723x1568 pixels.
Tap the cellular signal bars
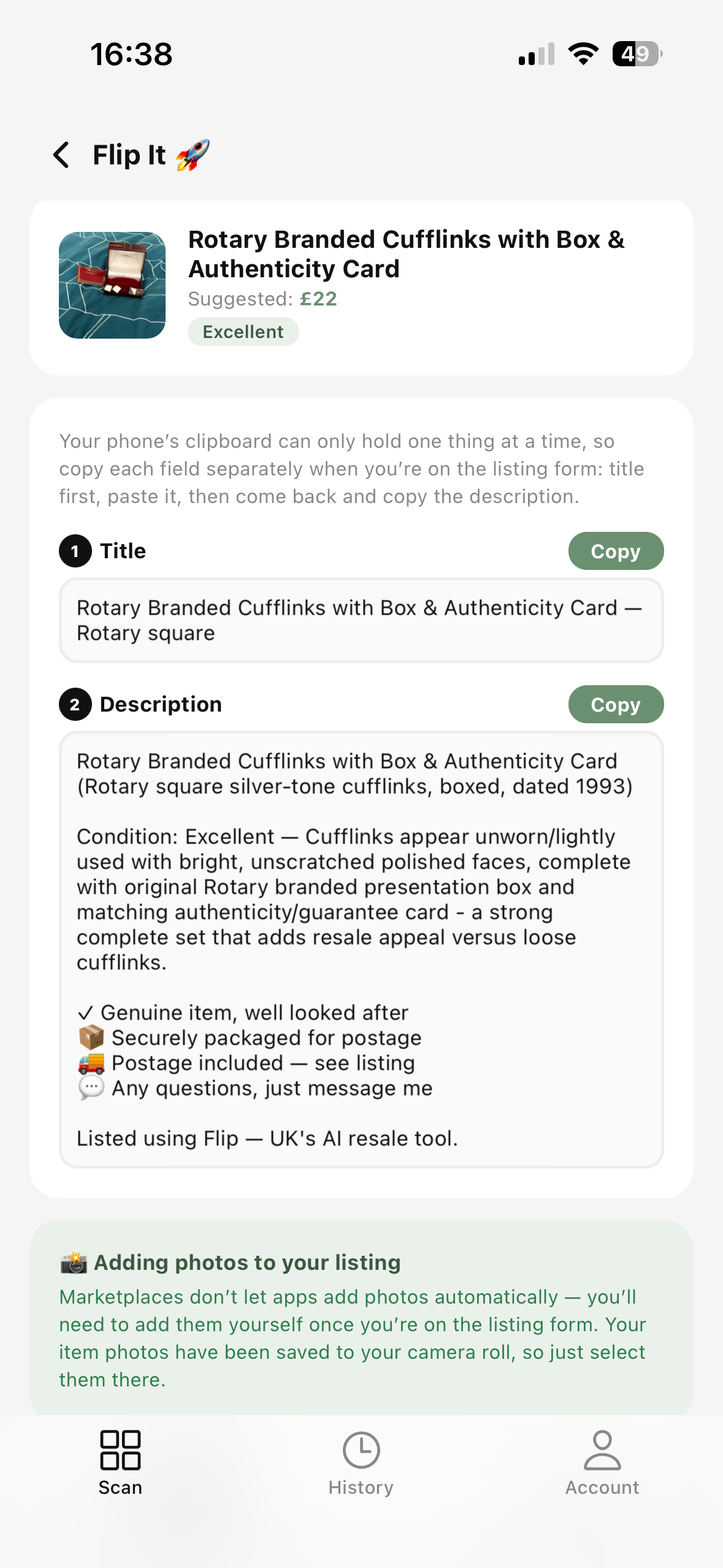click(537, 54)
